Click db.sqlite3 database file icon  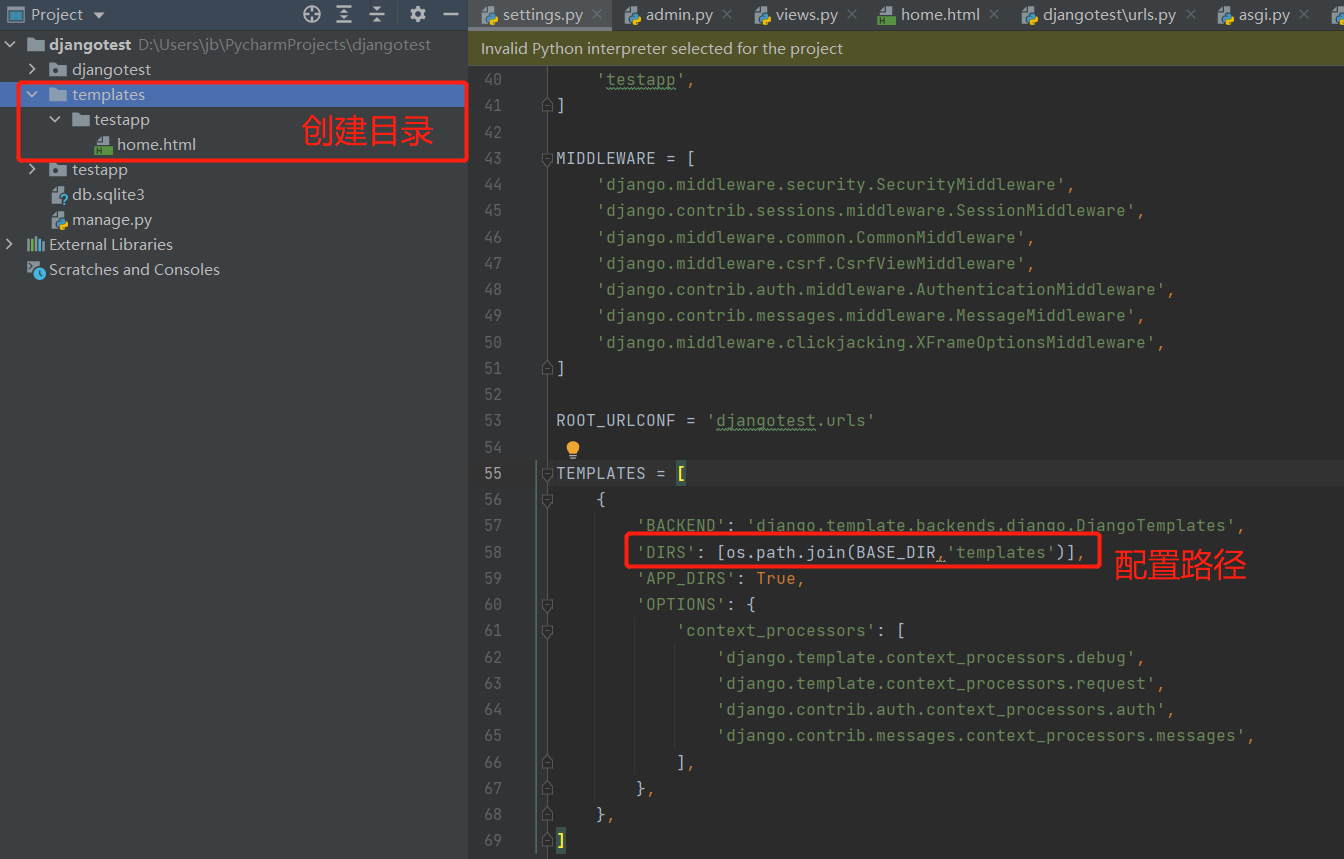pyautogui.click(x=59, y=194)
